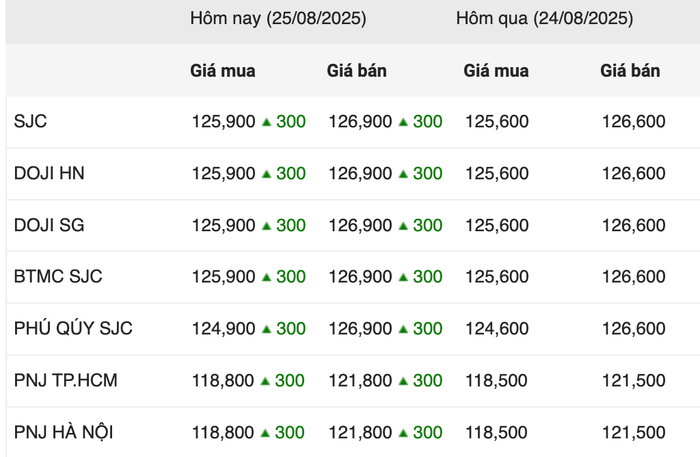Click the green up arrow in SJC sell price
The height and width of the screenshot is (457, 700).
pyautogui.click(x=403, y=122)
